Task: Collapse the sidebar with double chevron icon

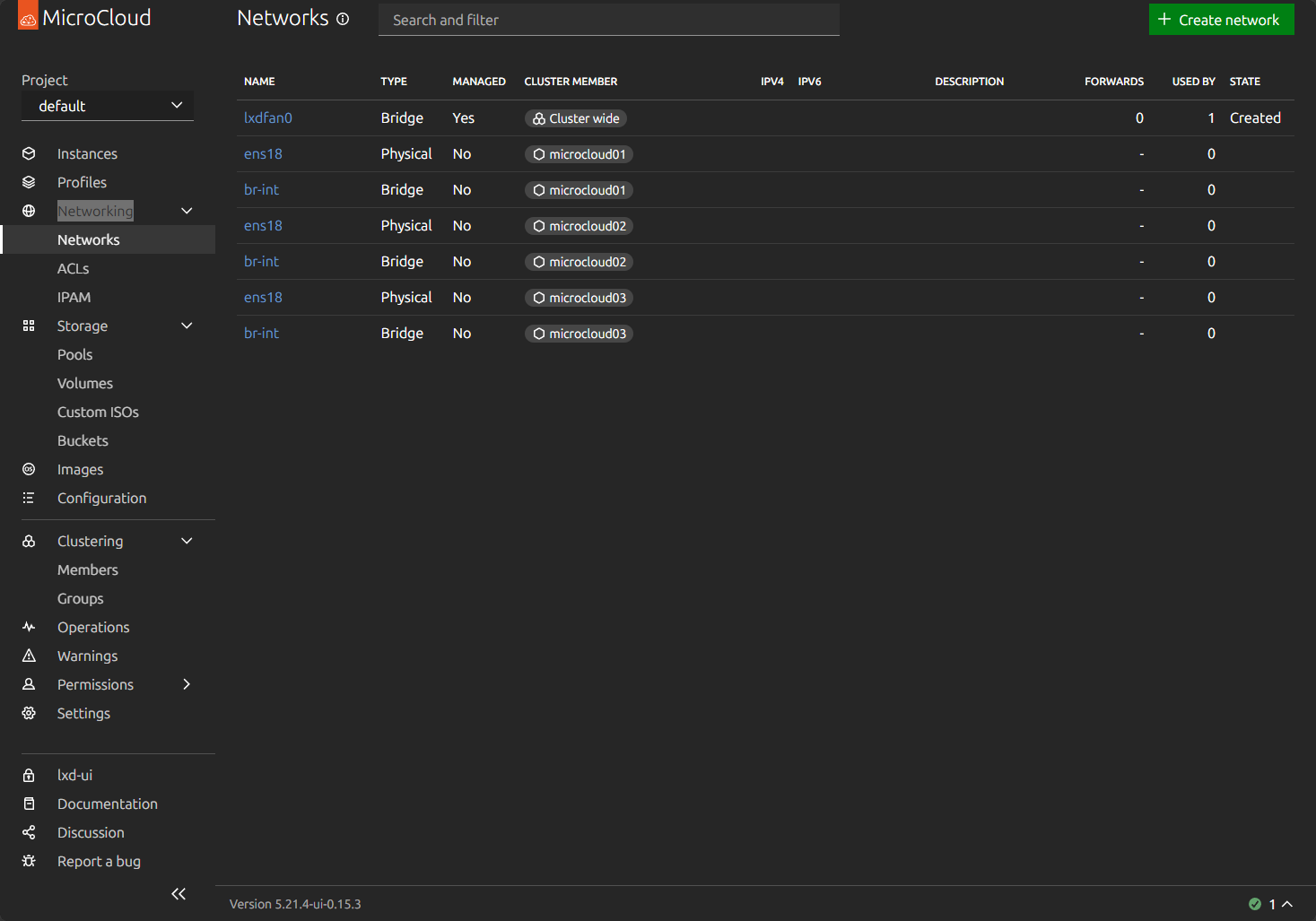Action: (x=179, y=893)
